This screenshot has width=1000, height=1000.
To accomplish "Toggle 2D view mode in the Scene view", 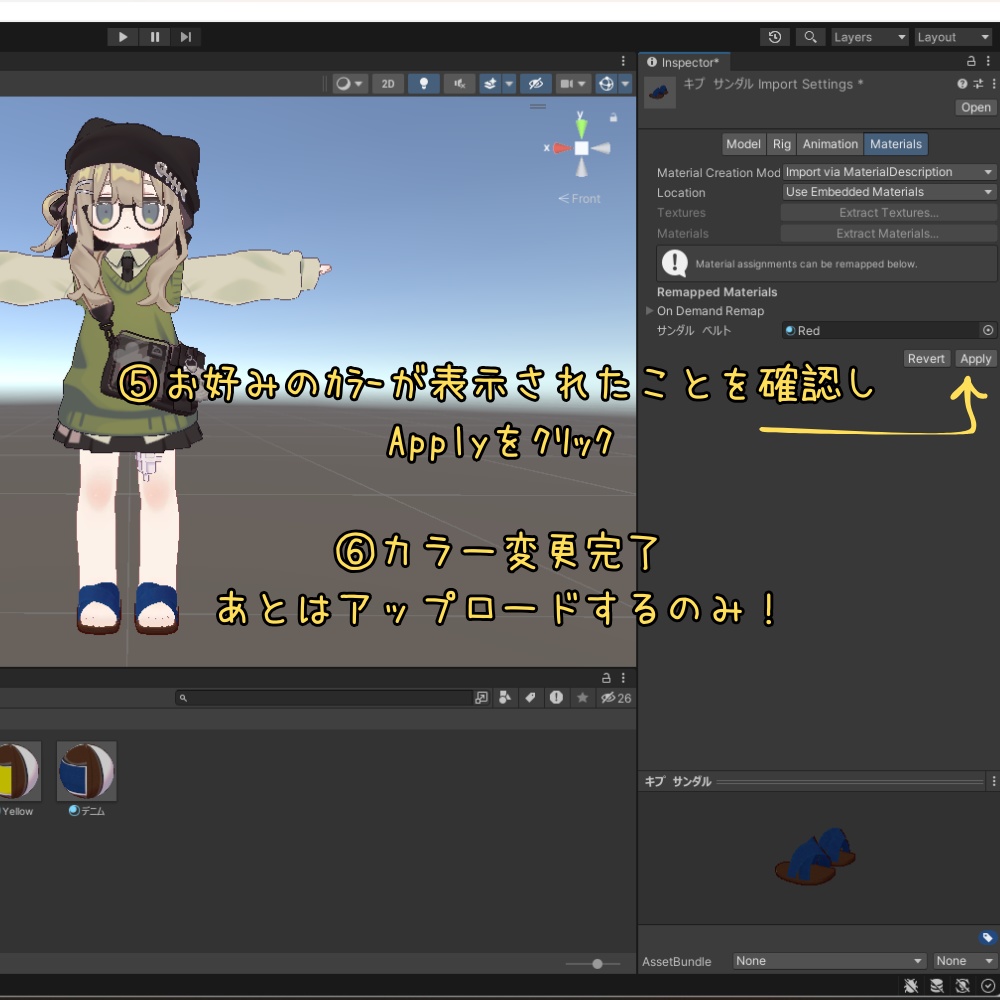I will 387,83.
